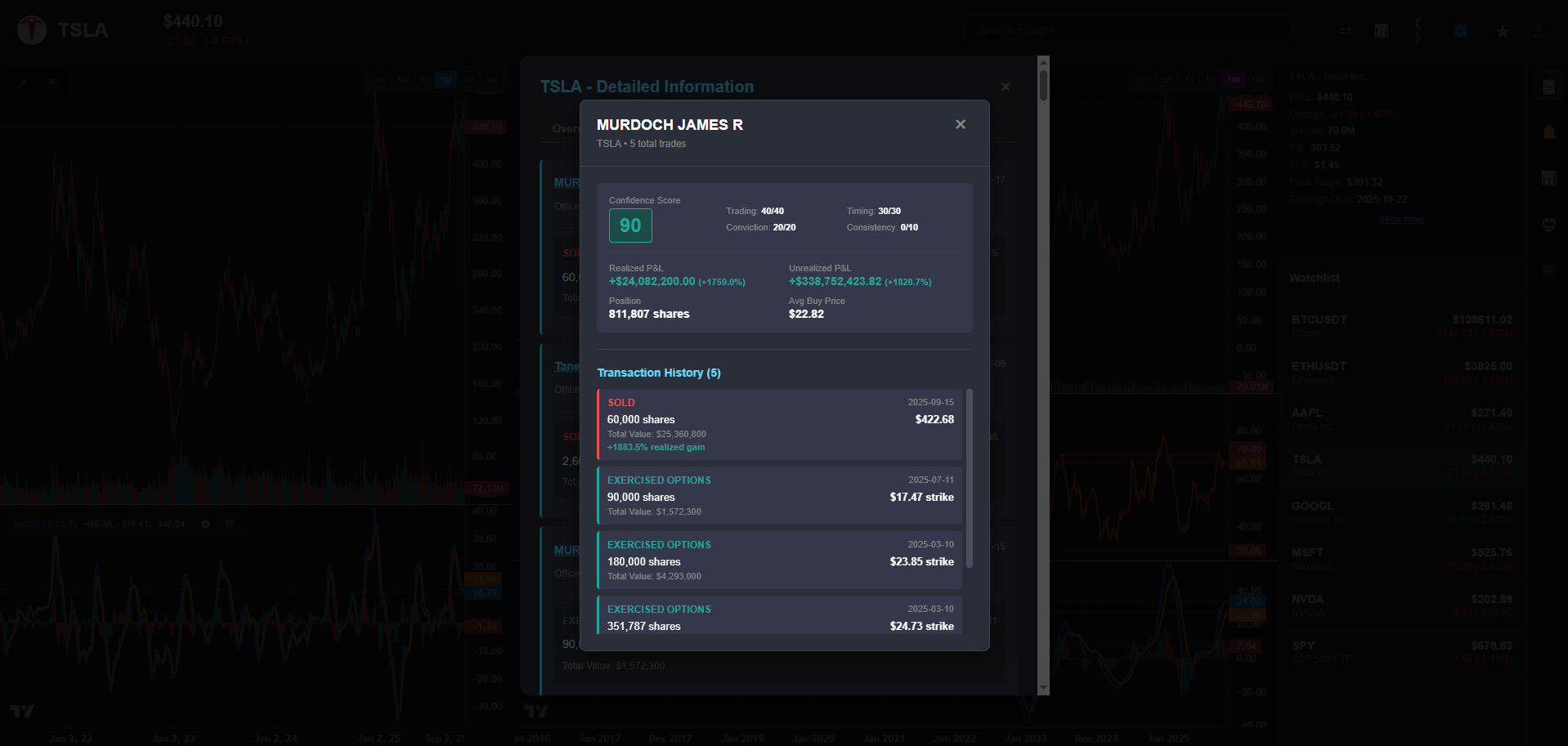Click the double-dash layout icon in top bar
The width and height of the screenshot is (1568, 746).
click(1346, 31)
